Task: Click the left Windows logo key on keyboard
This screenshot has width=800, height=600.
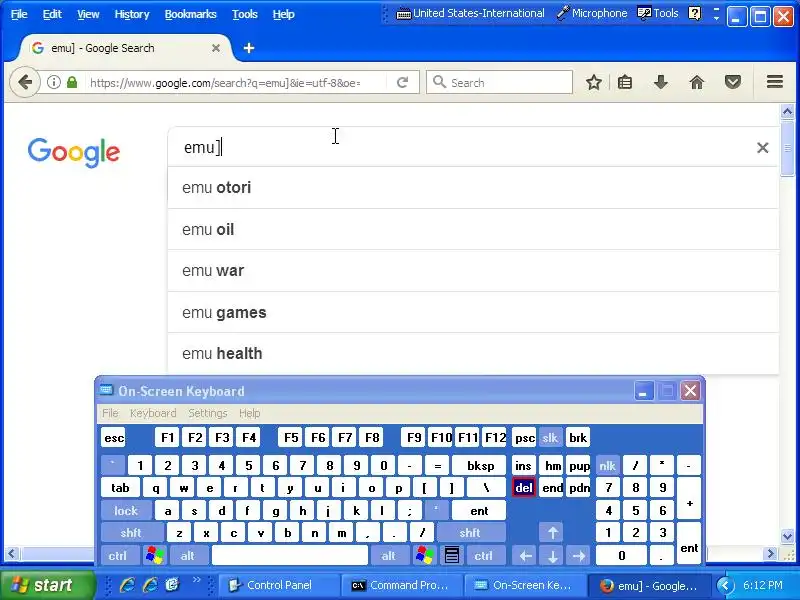Action: pyautogui.click(x=155, y=555)
